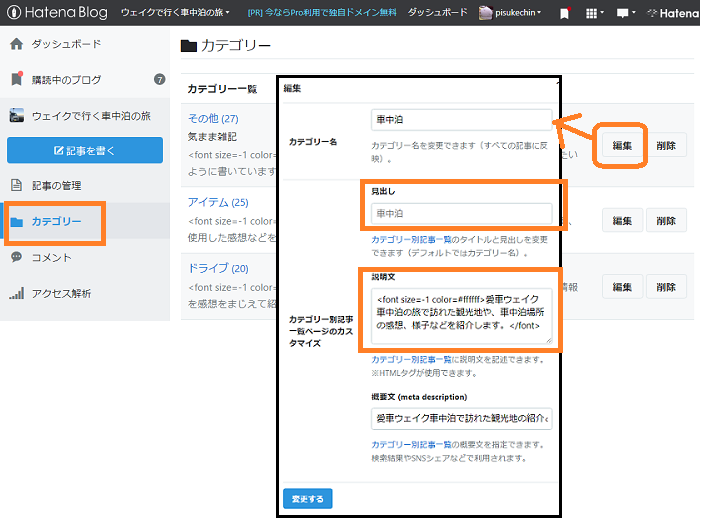Open the その他 (27) category link
This screenshot has width=702, height=518.
(x=213, y=118)
